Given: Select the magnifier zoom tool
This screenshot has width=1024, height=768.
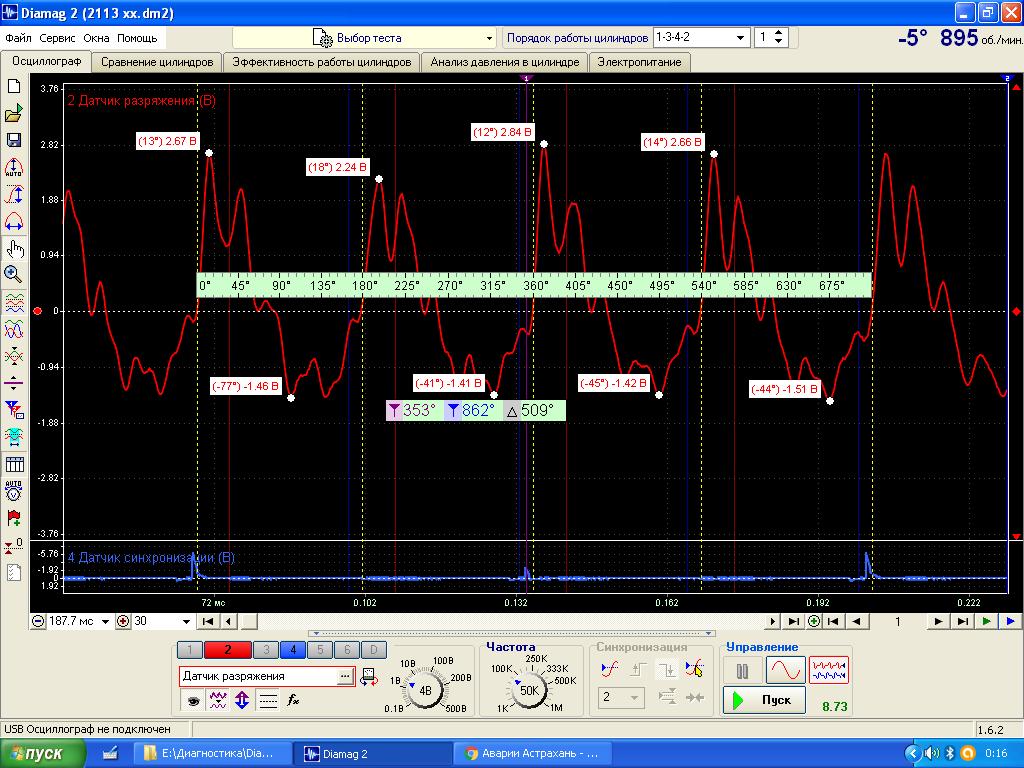Looking at the screenshot, I should click(x=14, y=274).
